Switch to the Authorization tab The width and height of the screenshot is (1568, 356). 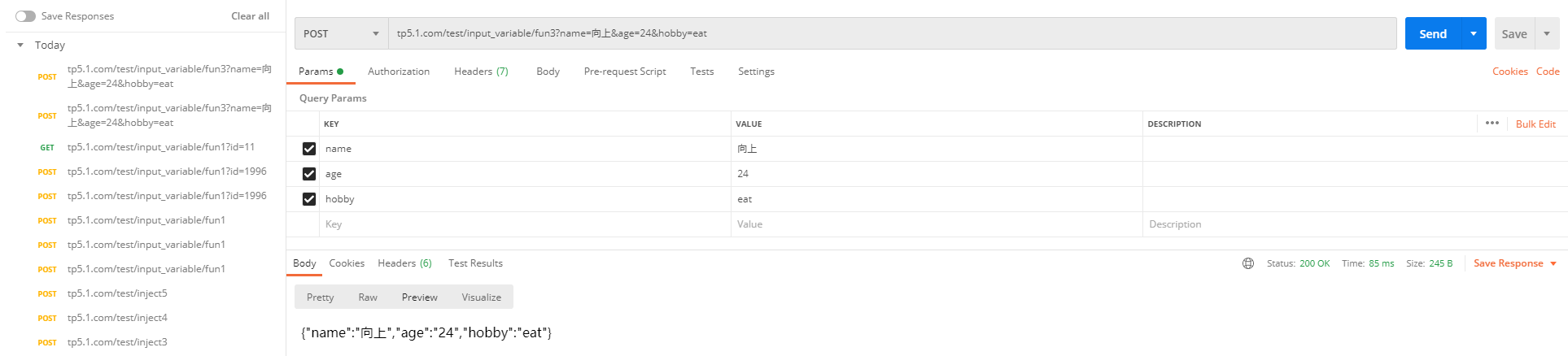click(x=399, y=72)
